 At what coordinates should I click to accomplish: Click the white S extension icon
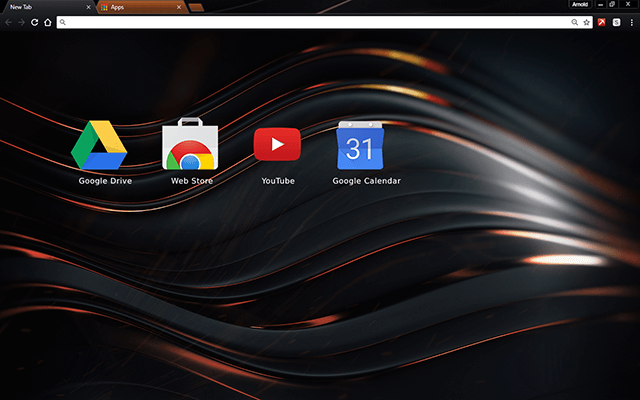[x=616, y=22]
